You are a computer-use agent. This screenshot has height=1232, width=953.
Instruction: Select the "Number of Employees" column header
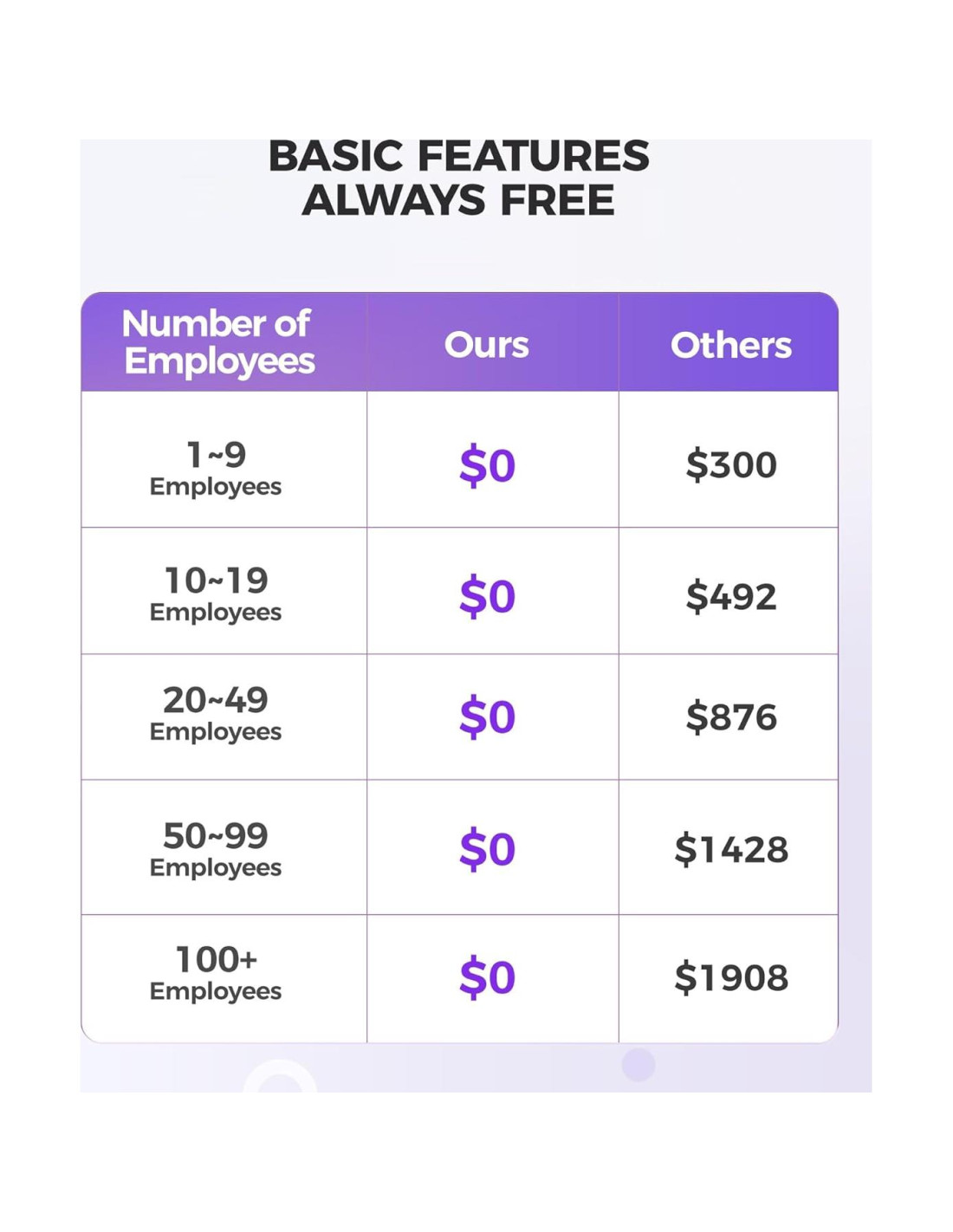218,342
